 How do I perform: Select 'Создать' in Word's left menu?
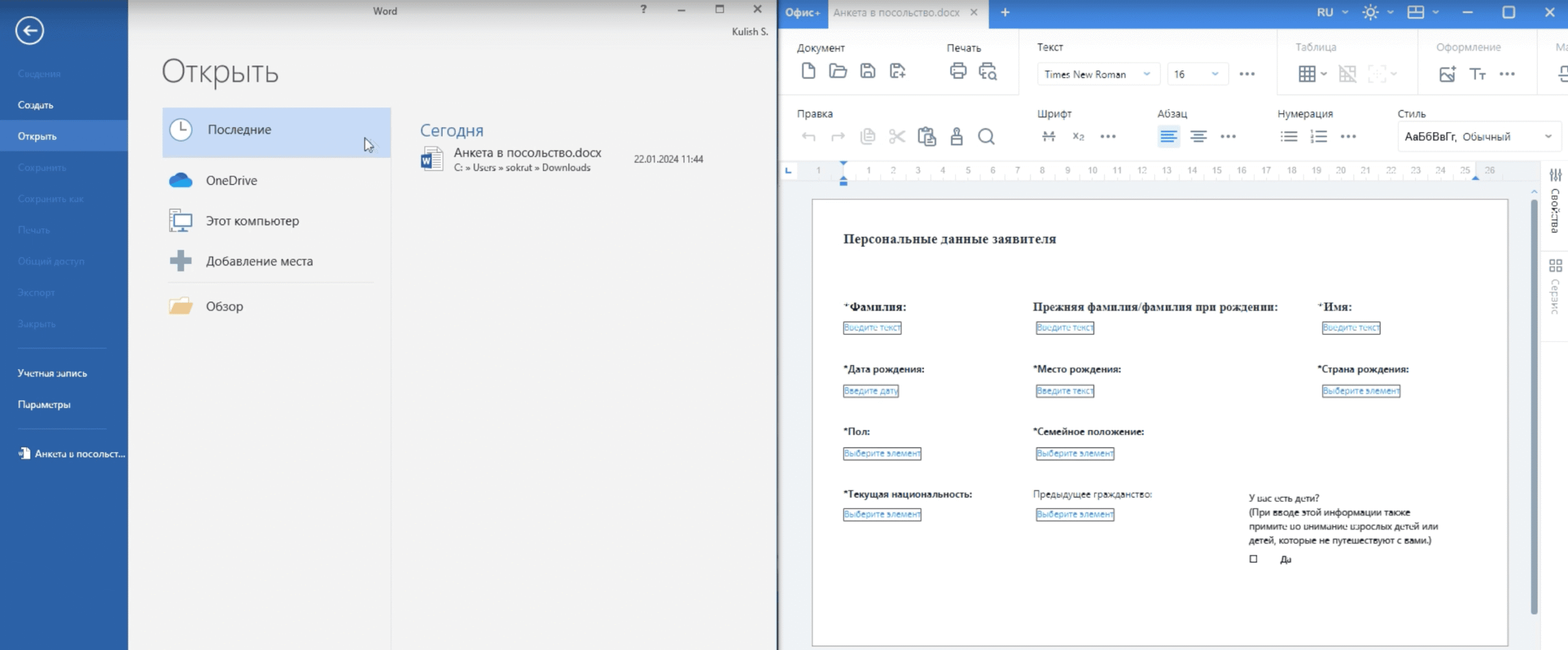[x=36, y=105]
